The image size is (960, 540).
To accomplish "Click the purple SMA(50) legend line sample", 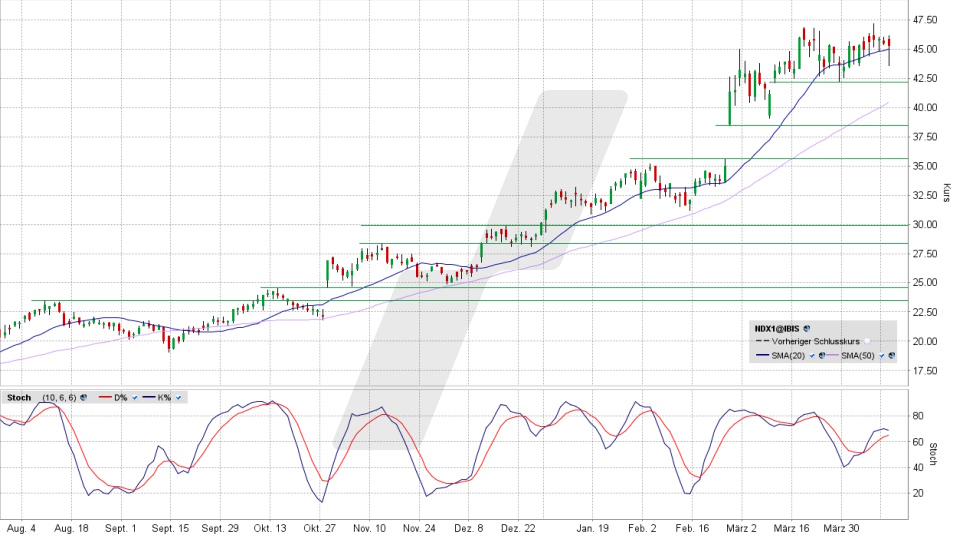I will [x=832, y=355].
